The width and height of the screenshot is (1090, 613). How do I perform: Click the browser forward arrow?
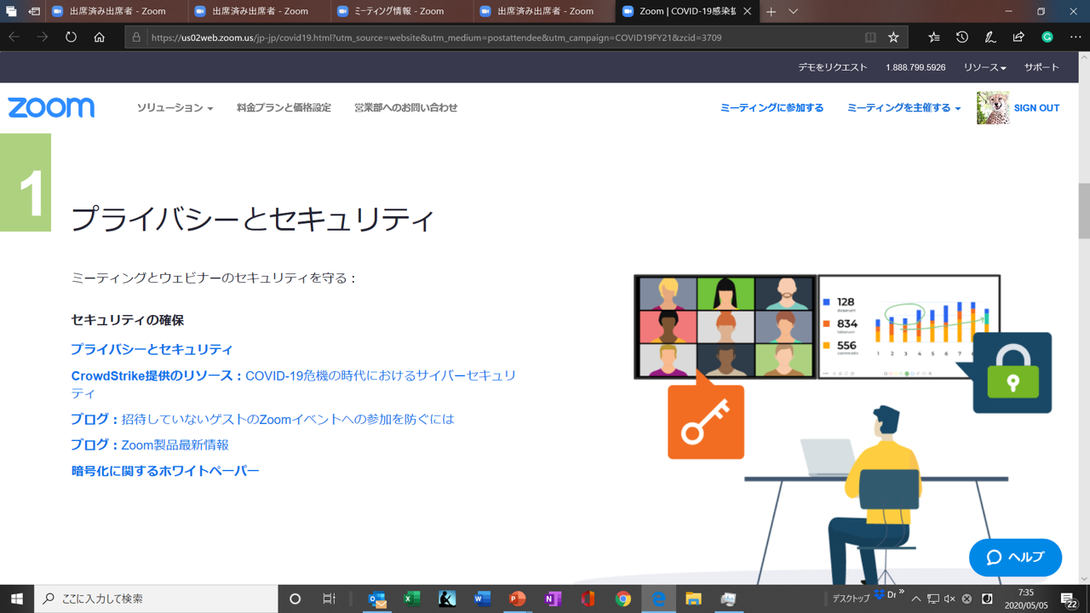click(42, 38)
